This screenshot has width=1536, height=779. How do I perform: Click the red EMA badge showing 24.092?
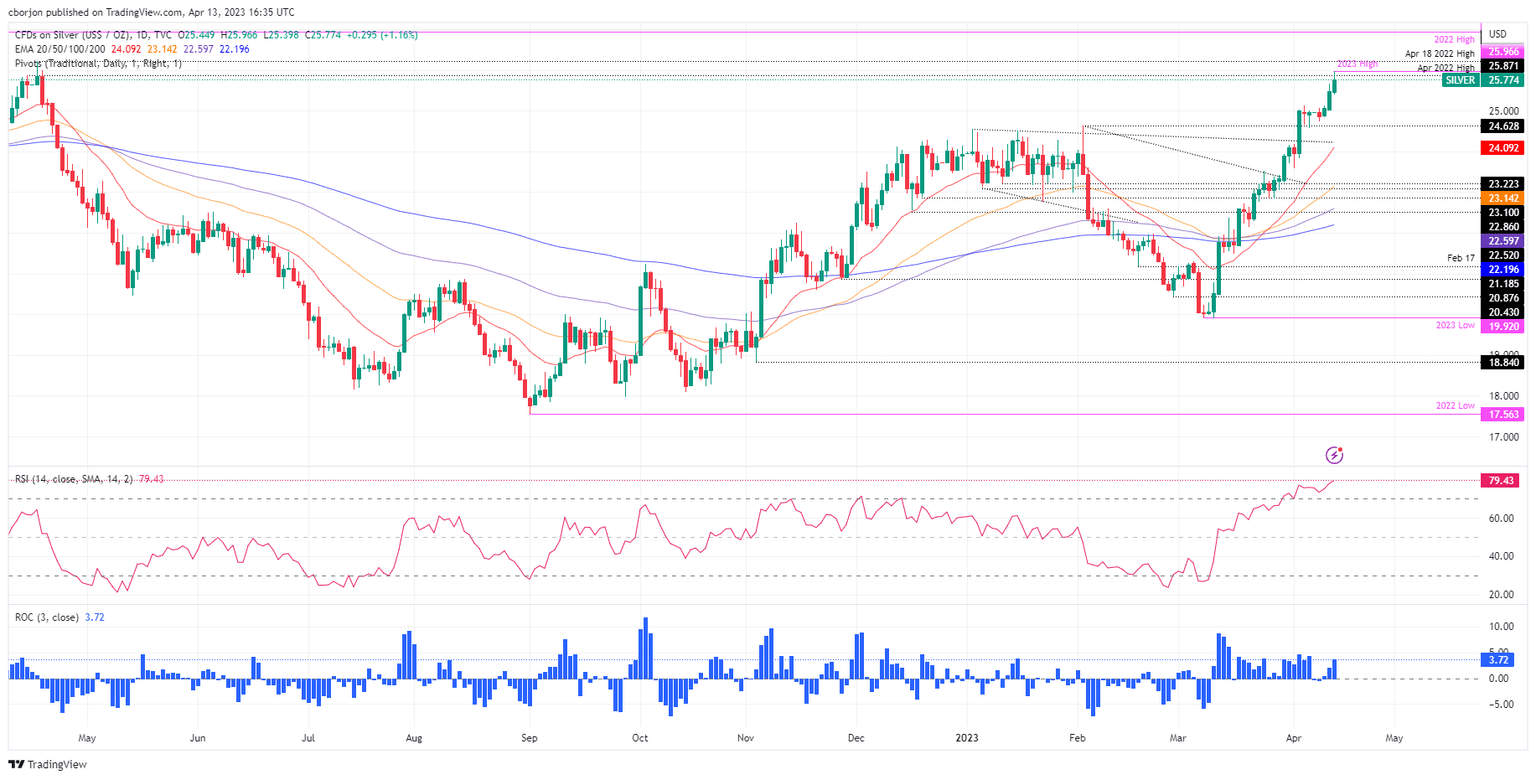click(1502, 146)
